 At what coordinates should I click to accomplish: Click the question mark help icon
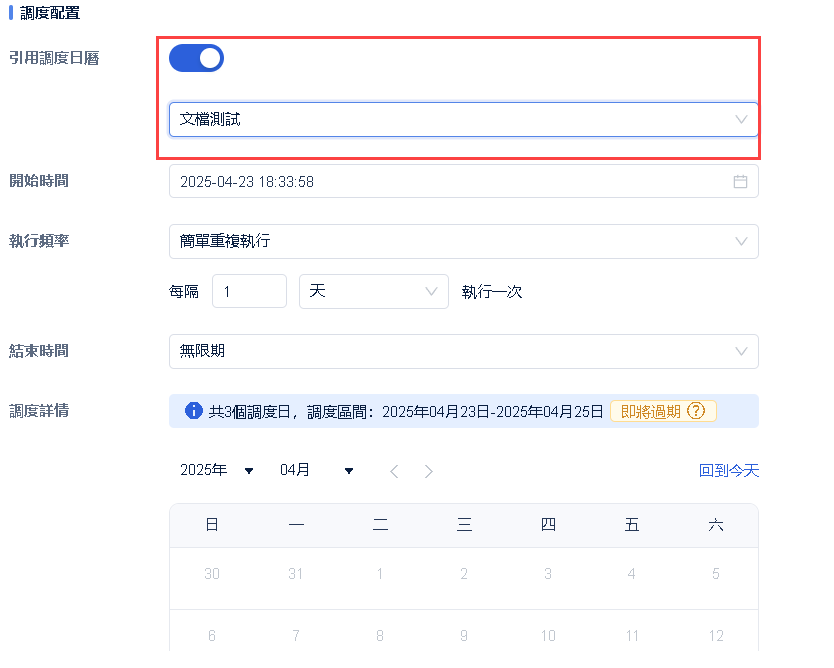[x=696, y=411]
